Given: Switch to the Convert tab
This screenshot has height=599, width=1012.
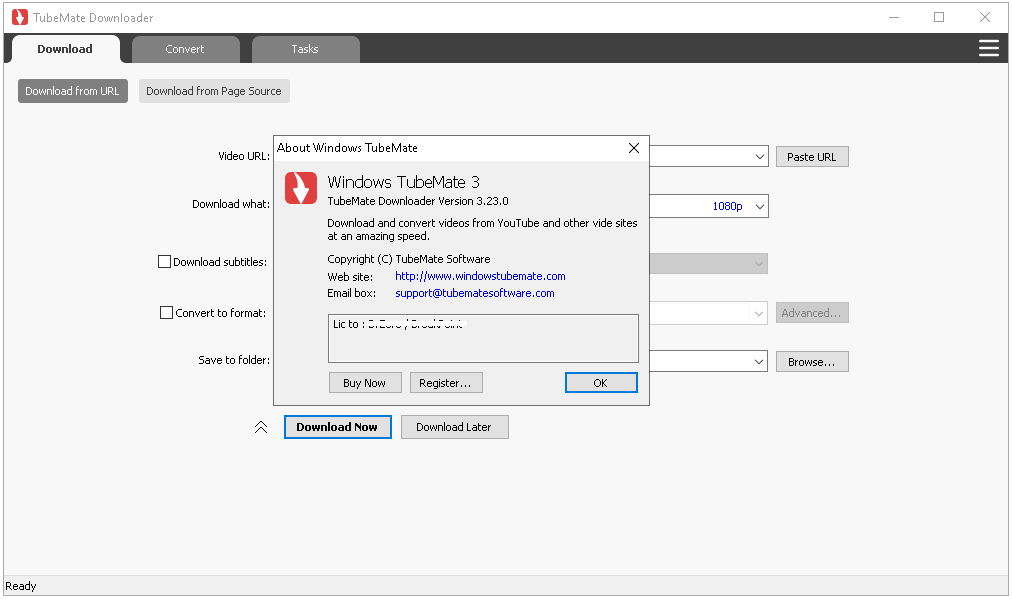Looking at the screenshot, I should pyautogui.click(x=185, y=49).
